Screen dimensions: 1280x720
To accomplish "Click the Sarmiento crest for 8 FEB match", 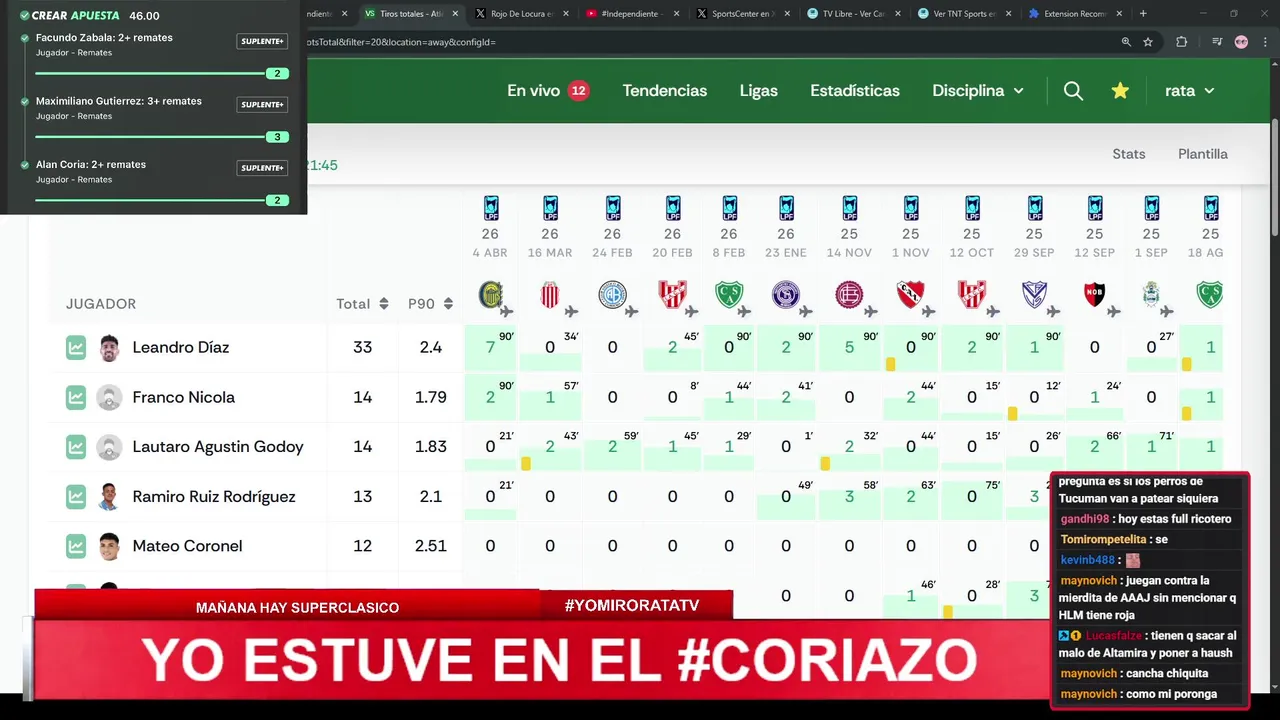I will pos(729,294).
